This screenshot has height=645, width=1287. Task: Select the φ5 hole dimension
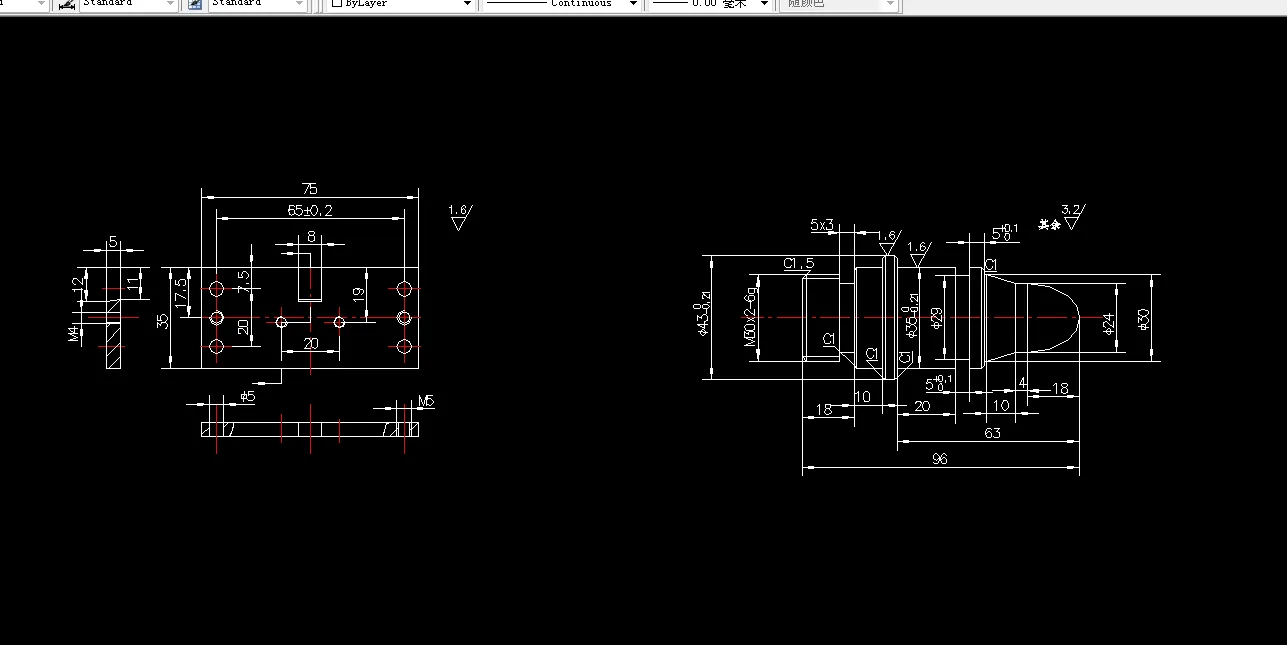[248, 397]
